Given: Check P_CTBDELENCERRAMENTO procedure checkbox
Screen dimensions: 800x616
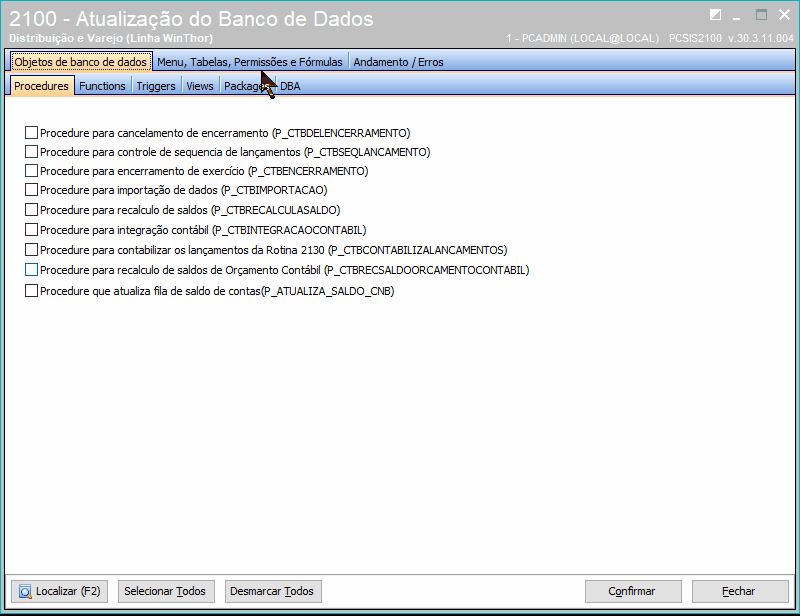Looking at the screenshot, I should [31, 133].
